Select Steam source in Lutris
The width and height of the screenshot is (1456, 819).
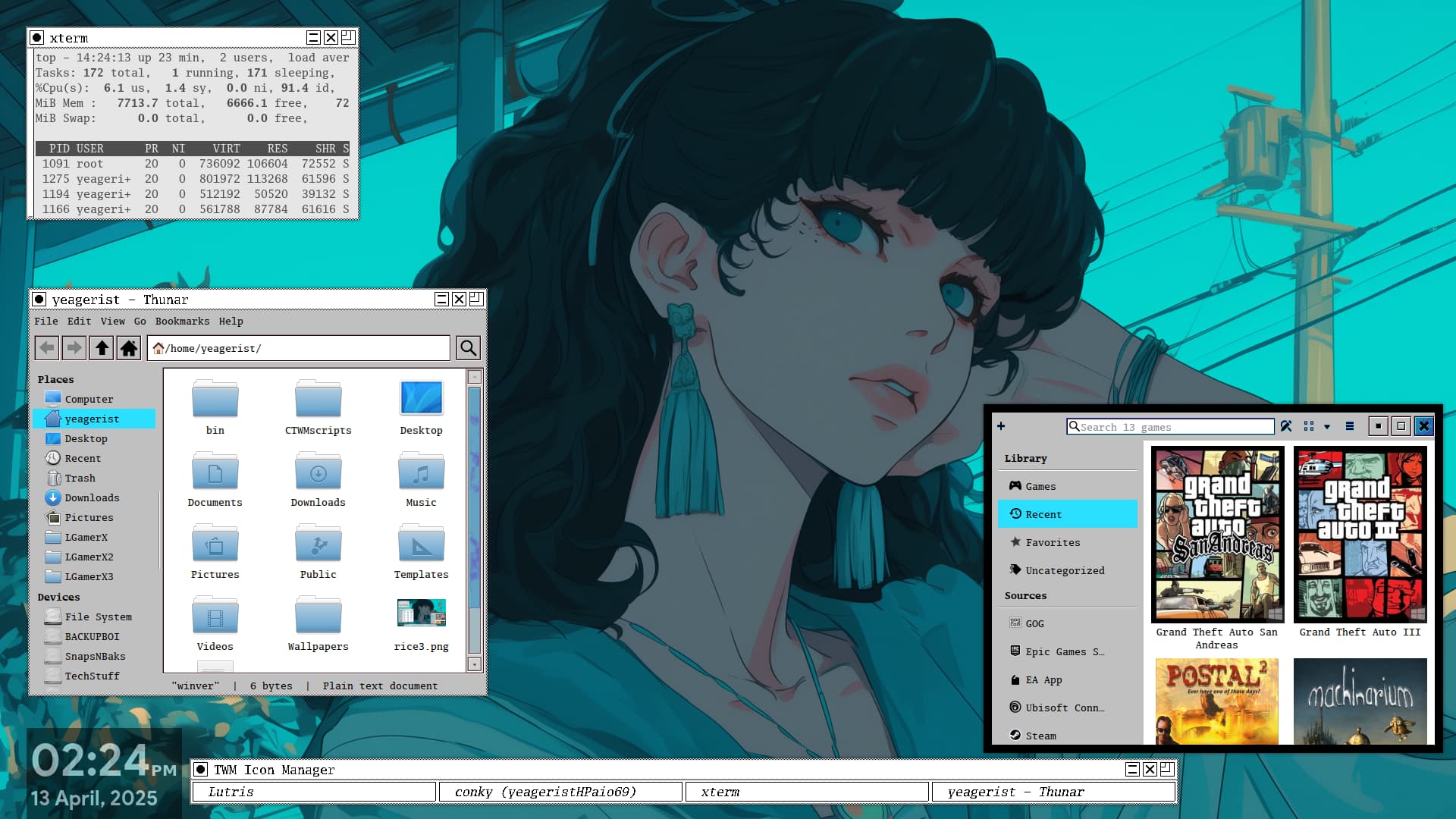click(1068, 735)
